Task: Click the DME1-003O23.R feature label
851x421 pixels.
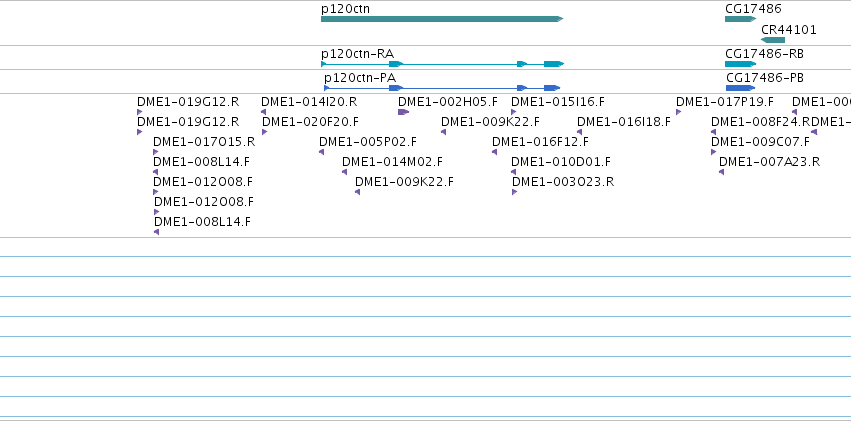Action: coord(563,181)
